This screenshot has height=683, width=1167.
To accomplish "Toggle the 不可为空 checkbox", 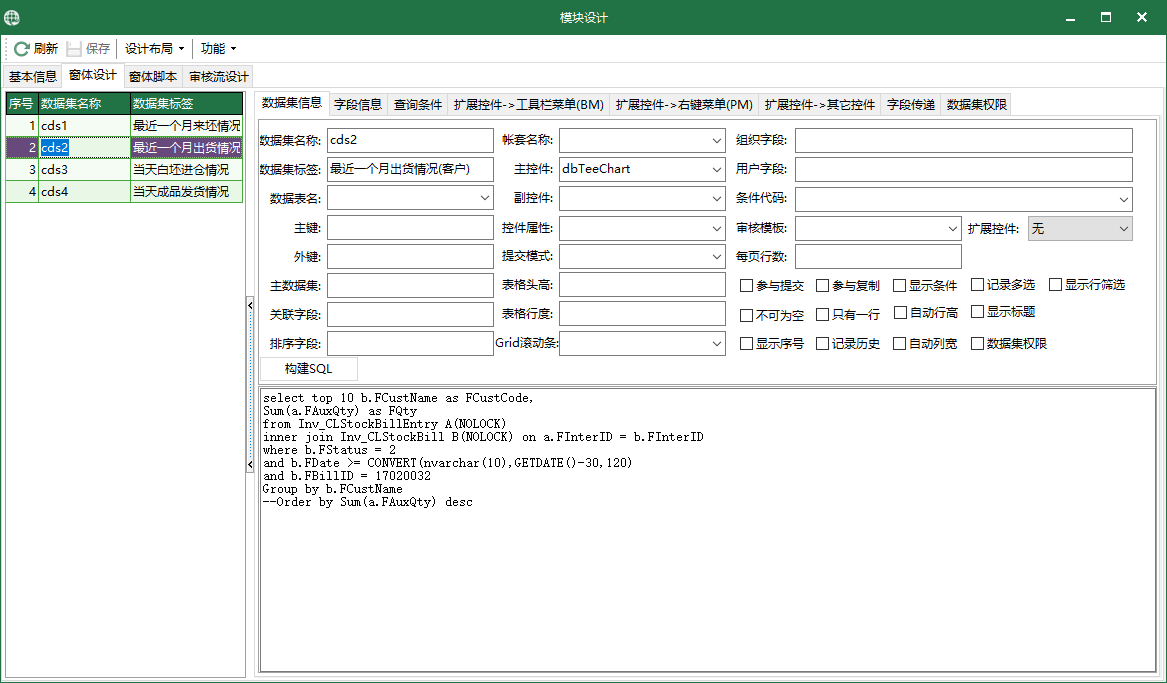I will [x=746, y=315].
